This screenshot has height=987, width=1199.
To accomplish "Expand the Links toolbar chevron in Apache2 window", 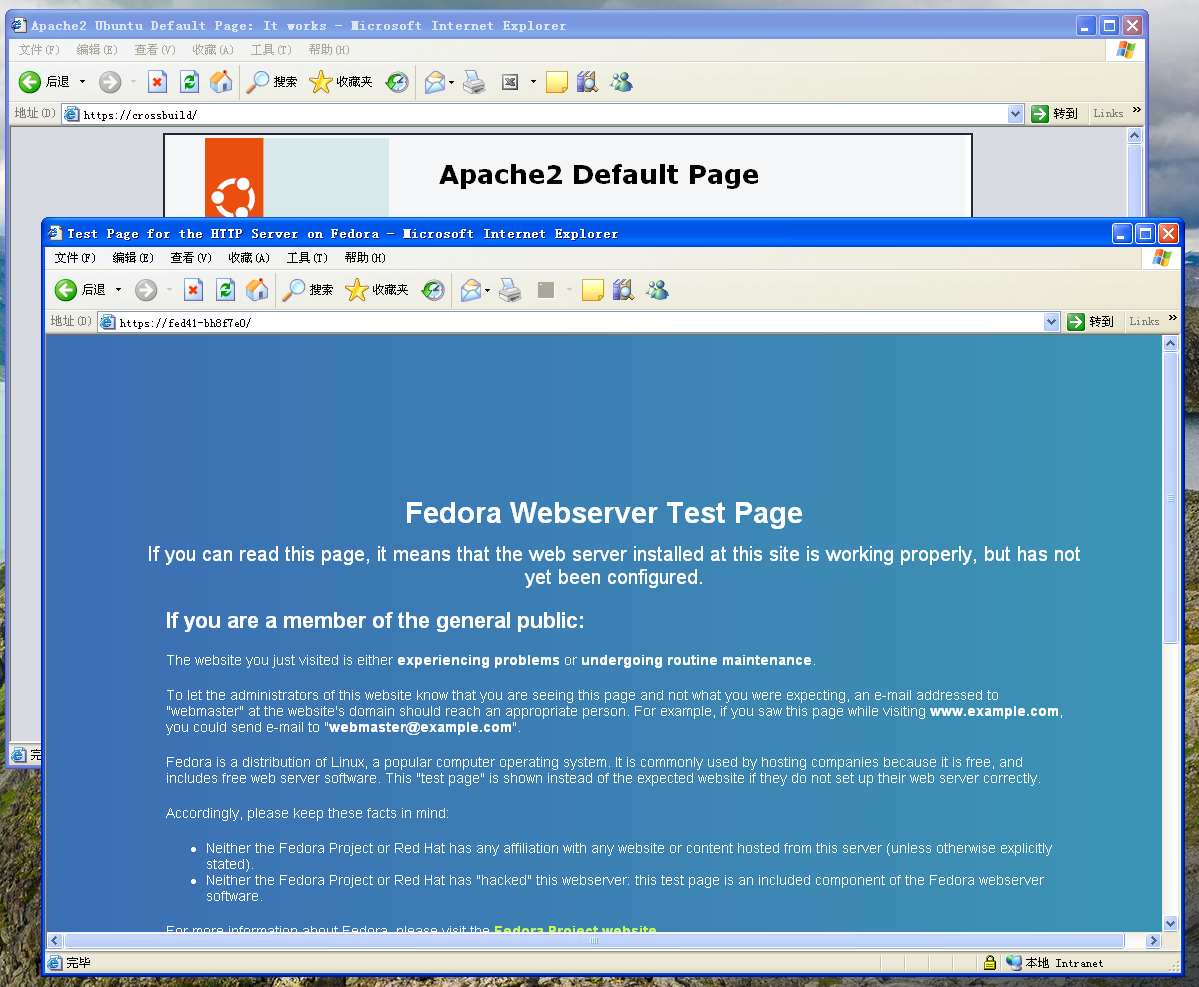I will point(1137,110).
